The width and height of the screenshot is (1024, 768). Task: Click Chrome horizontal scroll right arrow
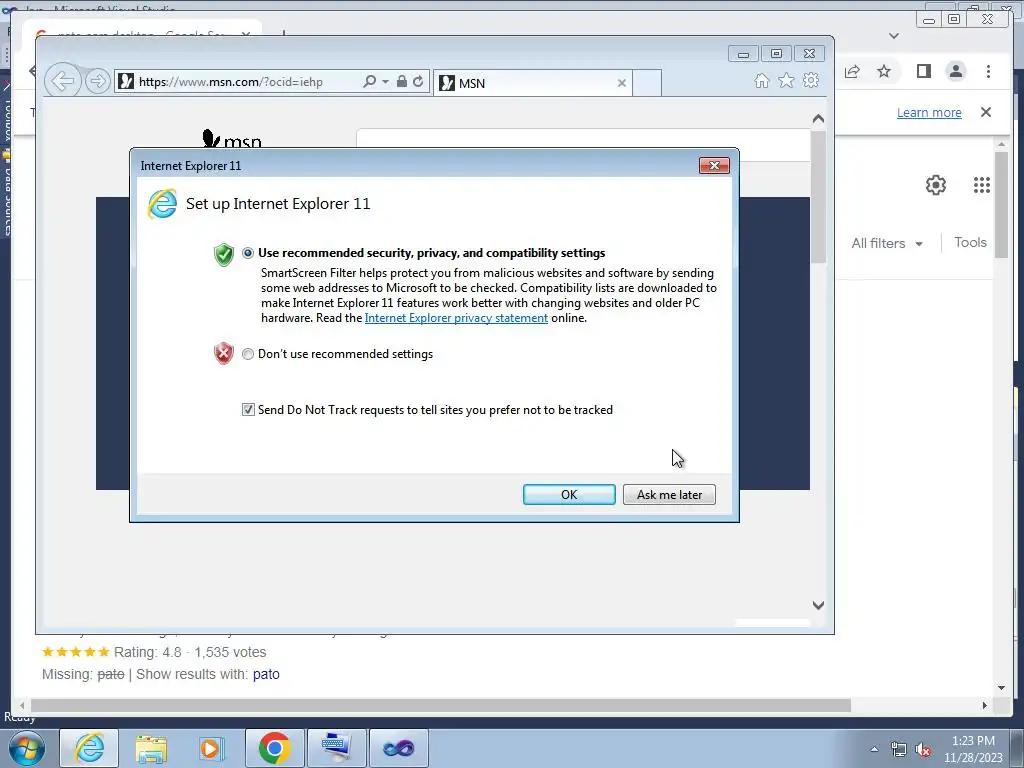[x=985, y=705]
